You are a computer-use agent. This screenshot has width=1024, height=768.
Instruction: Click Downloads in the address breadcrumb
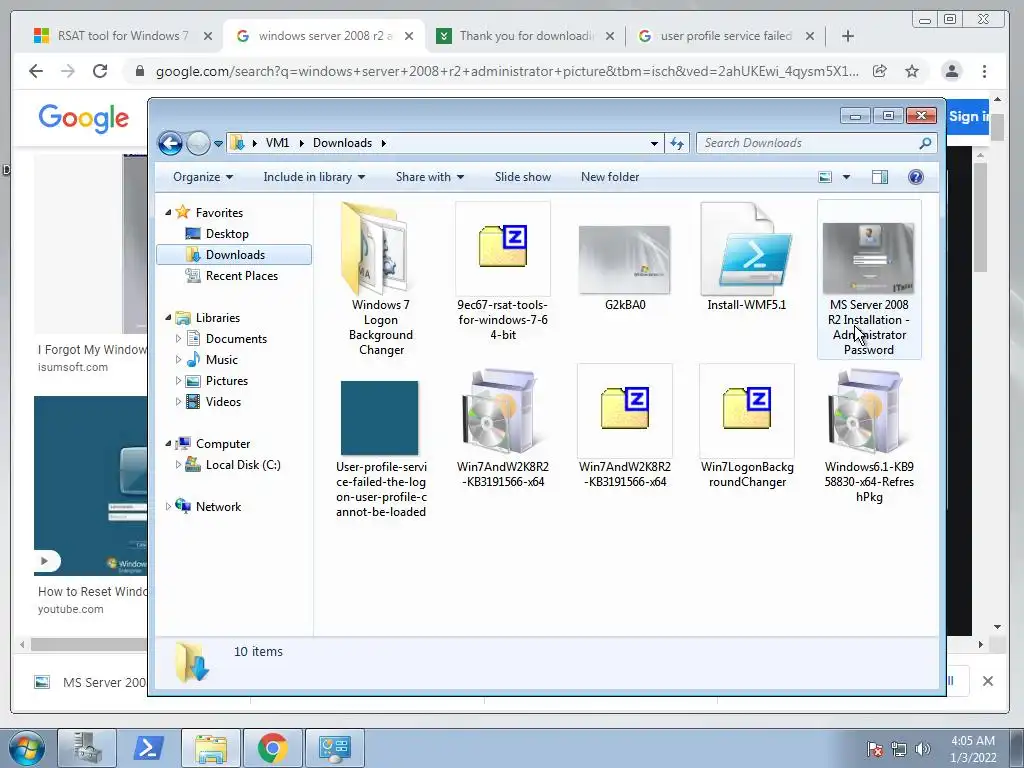[342, 143]
